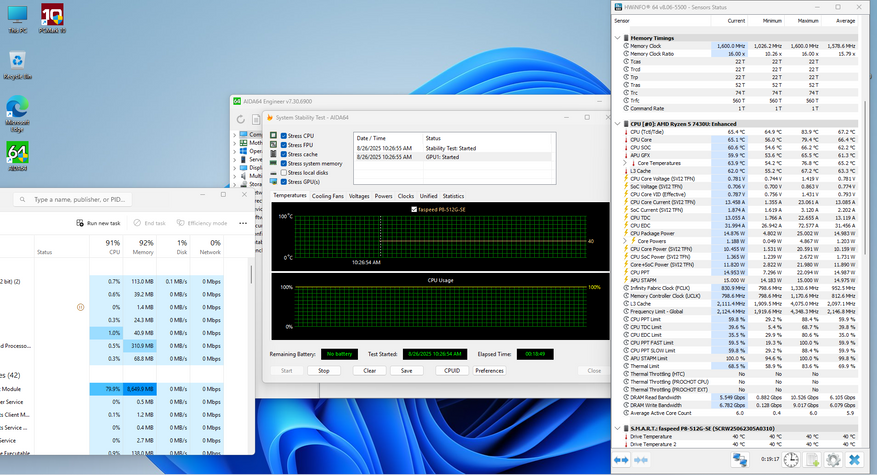Click Run new task in Task Manager
877x475 pixels.
(100, 223)
